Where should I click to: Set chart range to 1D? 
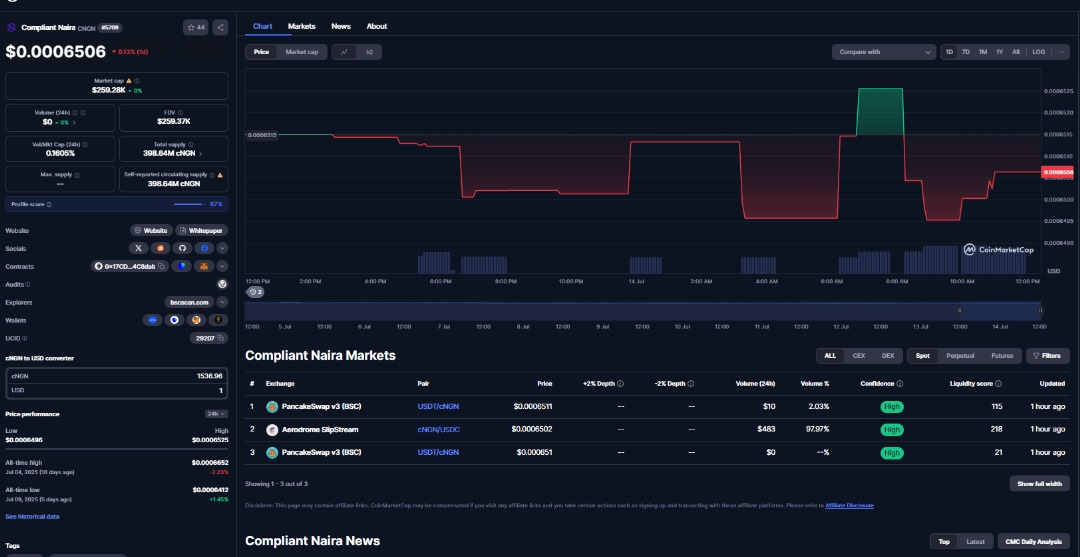coord(949,52)
